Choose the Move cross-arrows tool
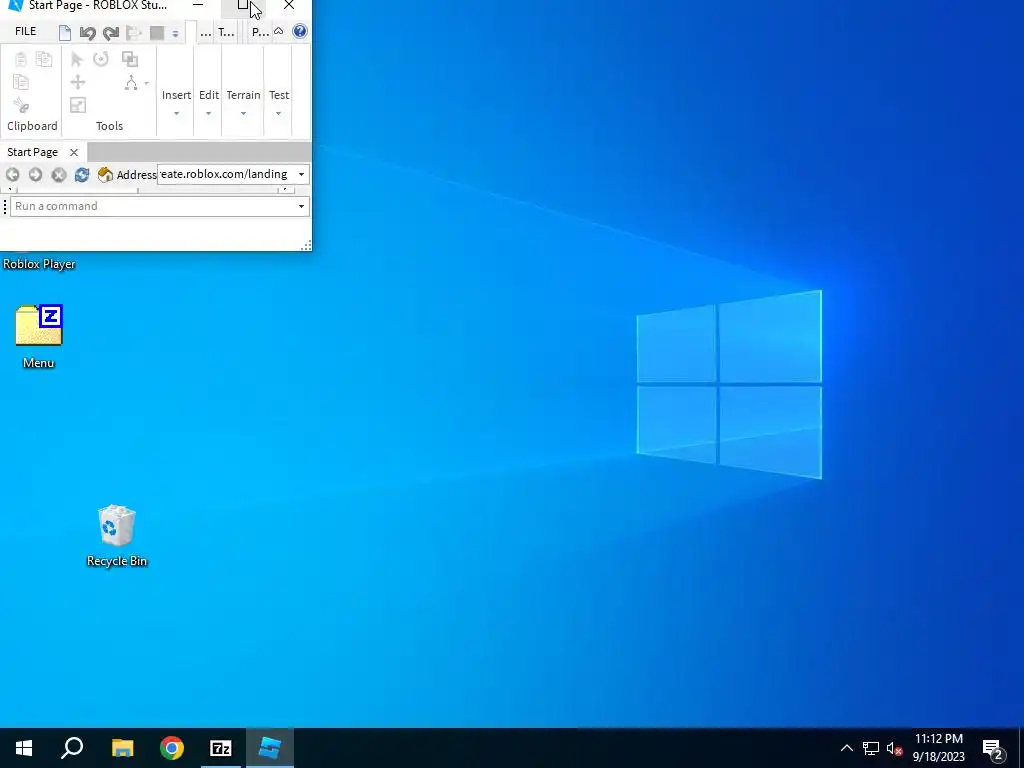The width and height of the screenshot is (1024, 768). [x=78, y=82]
